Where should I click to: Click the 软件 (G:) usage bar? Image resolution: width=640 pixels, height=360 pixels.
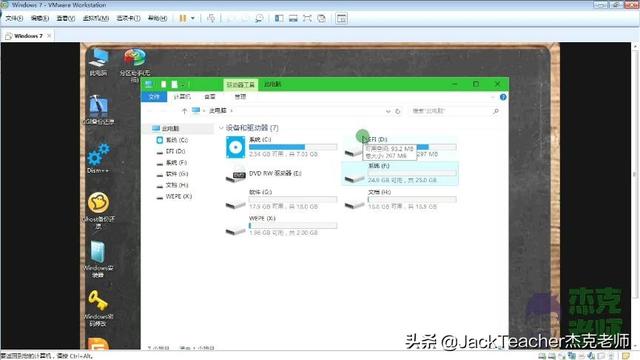(293, 200)
